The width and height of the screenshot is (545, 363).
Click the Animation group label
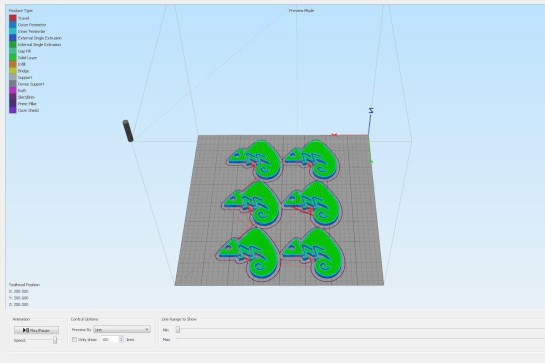(21, 319)
